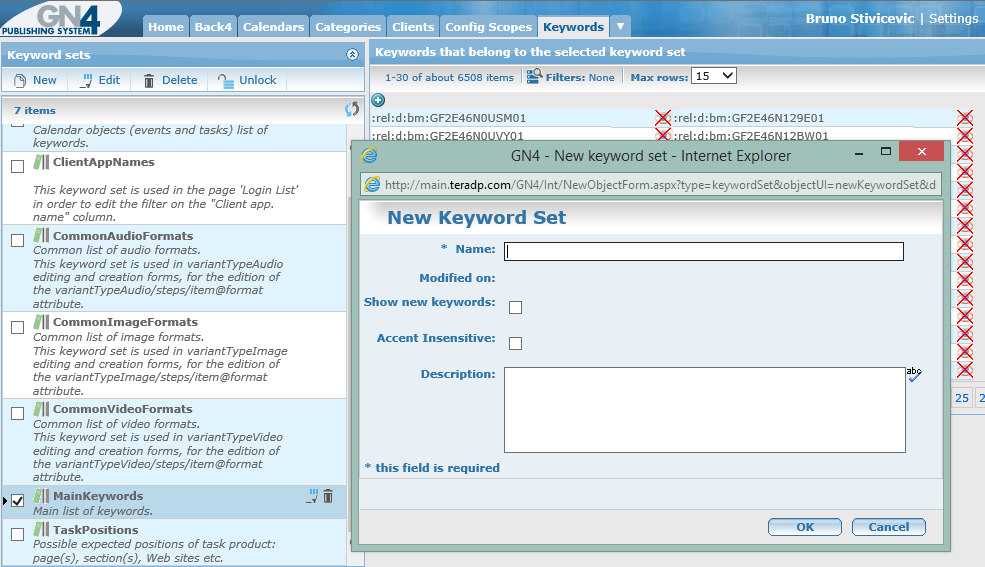Click the book icon beside TaskPositions
The width and height of the screenshot is (985, 567).
pos(41,529)
